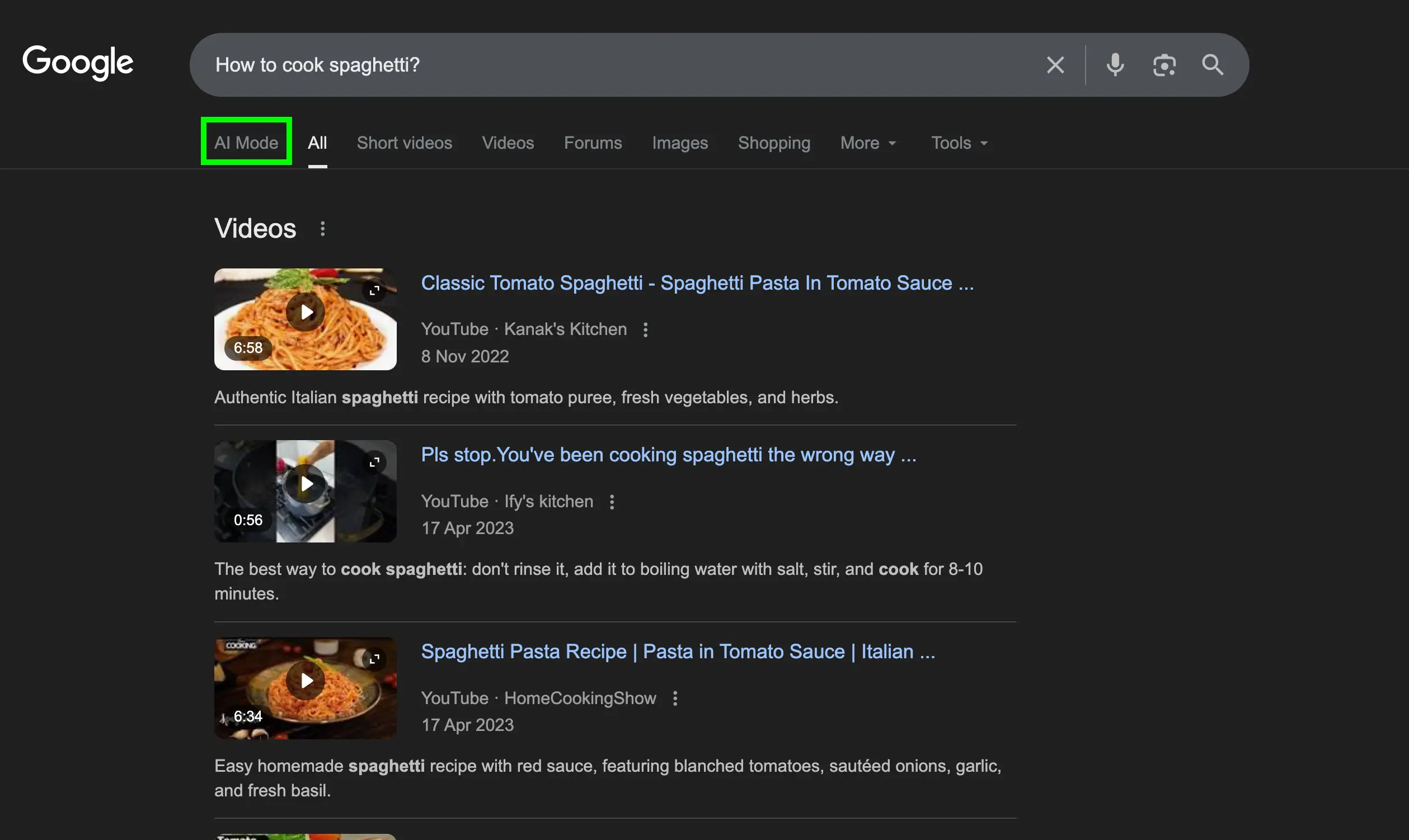Click the Google logo
Viewport: 1409px width, 840px height.
coord(78,63)
